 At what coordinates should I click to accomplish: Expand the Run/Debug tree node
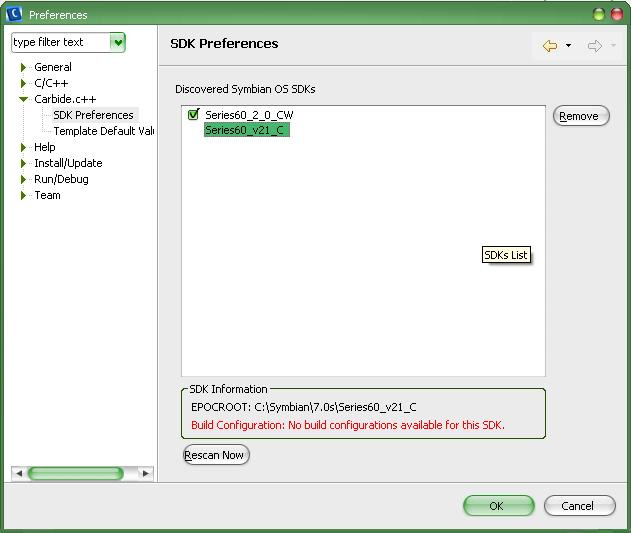tap(23, 180)
